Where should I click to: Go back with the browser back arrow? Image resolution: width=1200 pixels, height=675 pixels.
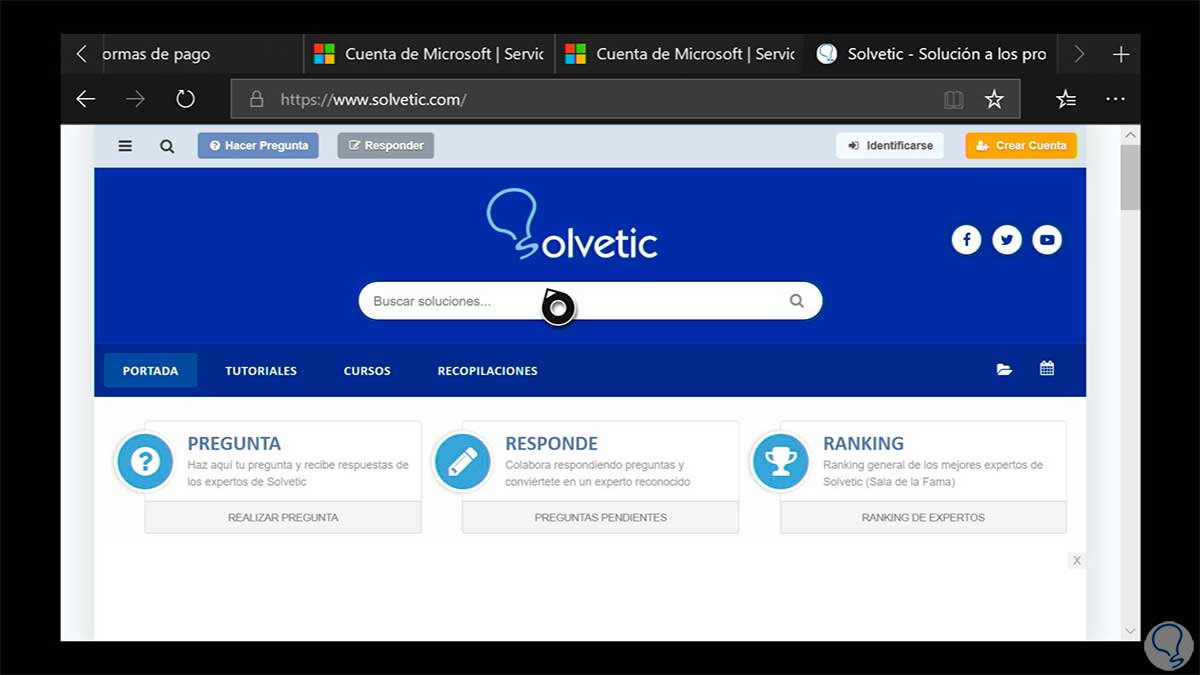86,99
